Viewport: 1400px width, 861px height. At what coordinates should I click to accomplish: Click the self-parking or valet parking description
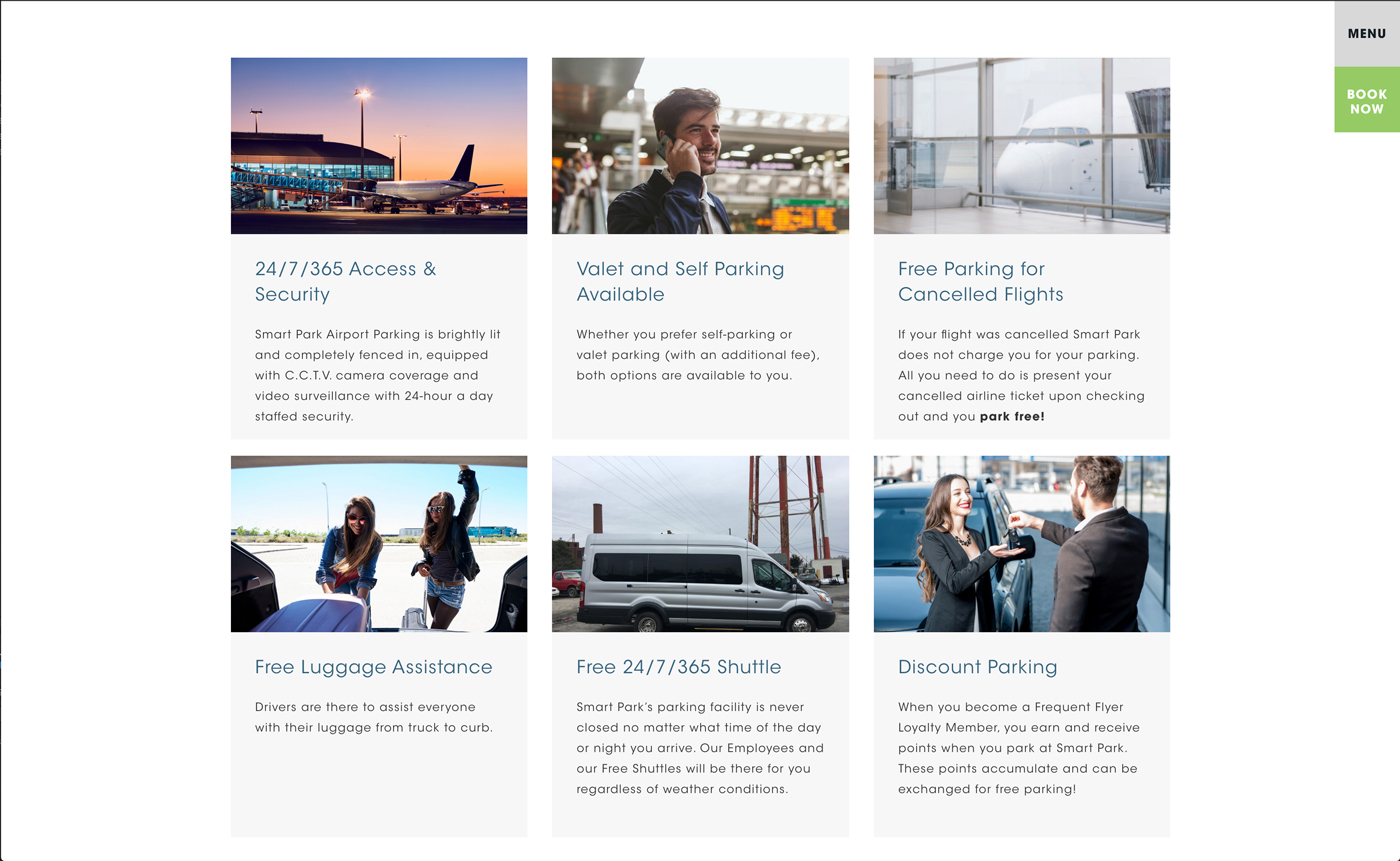(698, 355)
